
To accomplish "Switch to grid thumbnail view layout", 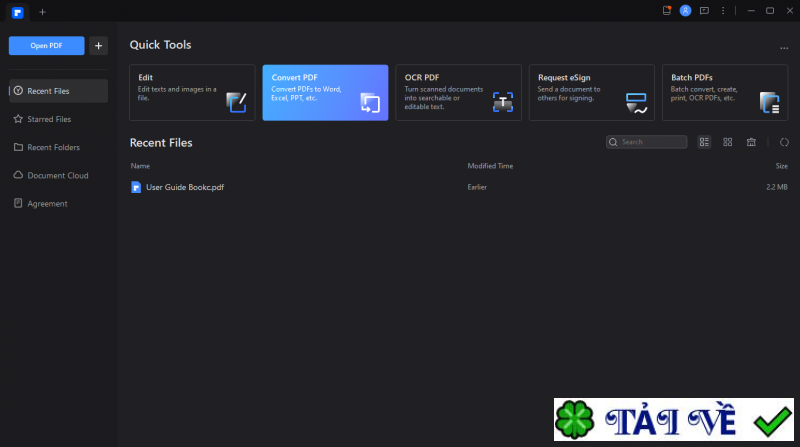I will [728, 142].
